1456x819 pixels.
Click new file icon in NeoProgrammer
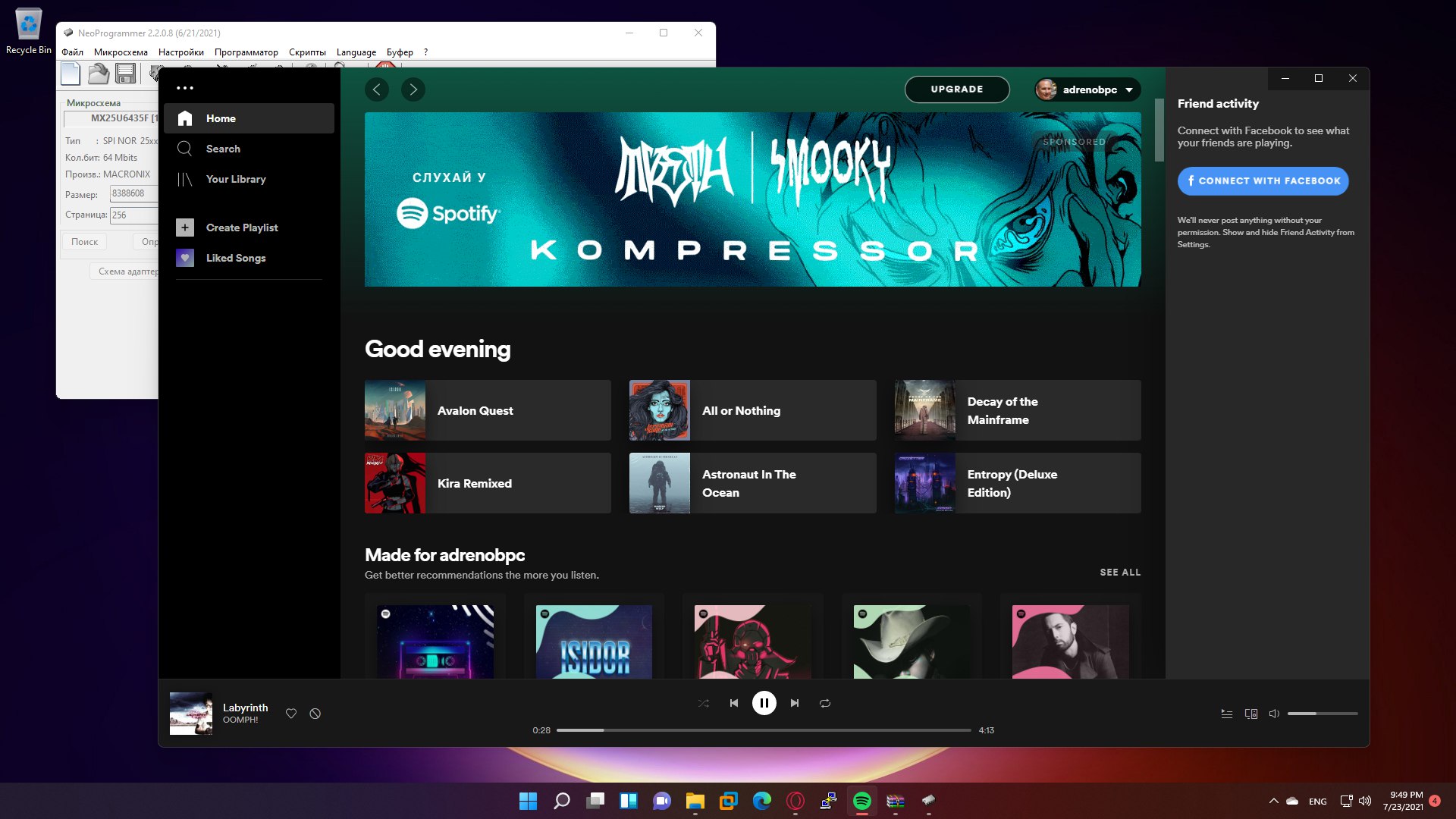[x=71, y=74]
